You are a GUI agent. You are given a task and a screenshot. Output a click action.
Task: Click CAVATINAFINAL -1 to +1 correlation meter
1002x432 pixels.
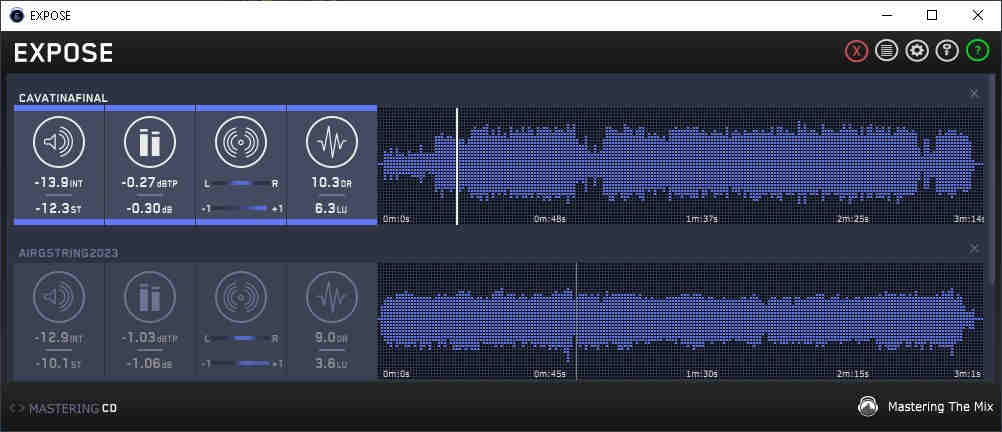click(x=242, y=208)
